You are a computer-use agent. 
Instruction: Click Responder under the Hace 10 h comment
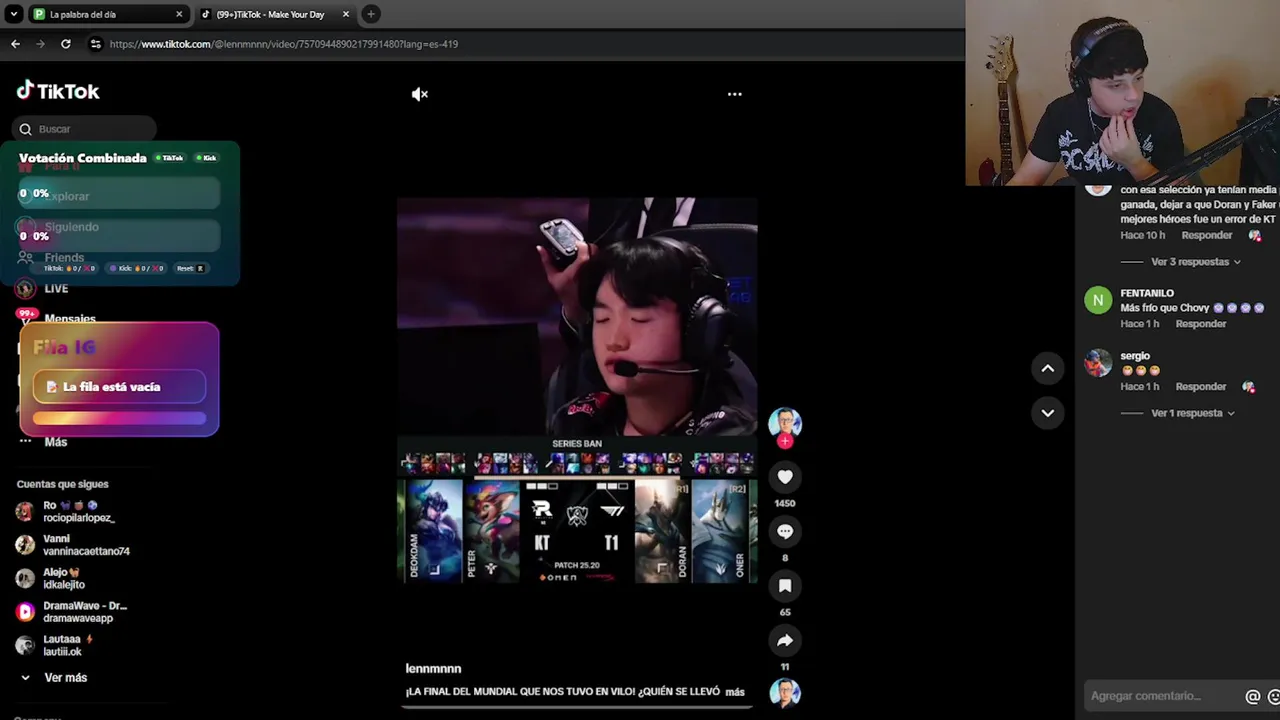[1207, 235]
